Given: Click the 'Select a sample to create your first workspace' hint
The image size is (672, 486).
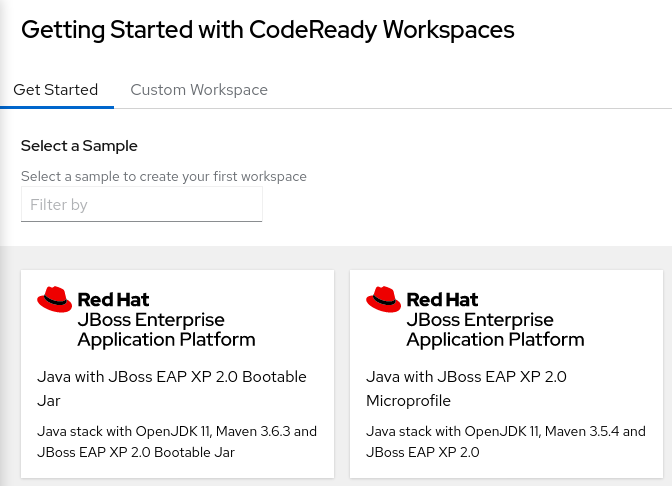Looking at the screenshot, I should pos(164,176).
